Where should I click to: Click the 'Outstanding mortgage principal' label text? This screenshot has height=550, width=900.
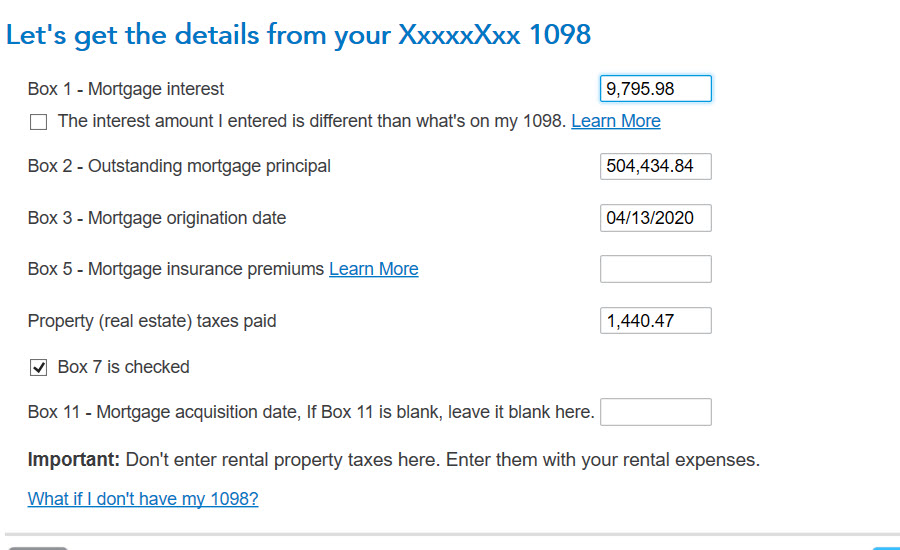click(179, 166)
